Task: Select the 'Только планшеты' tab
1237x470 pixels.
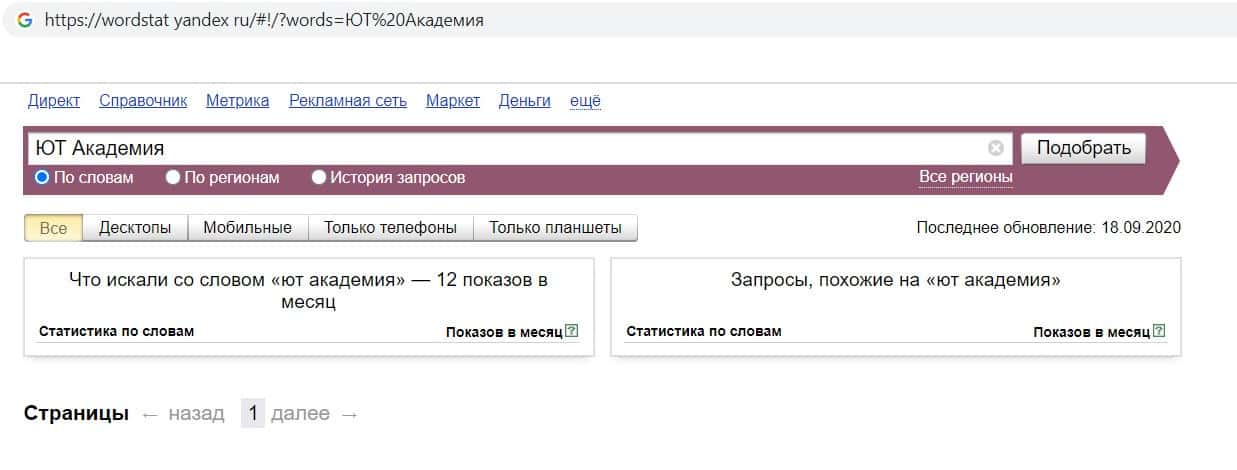Action: (555, 228)
